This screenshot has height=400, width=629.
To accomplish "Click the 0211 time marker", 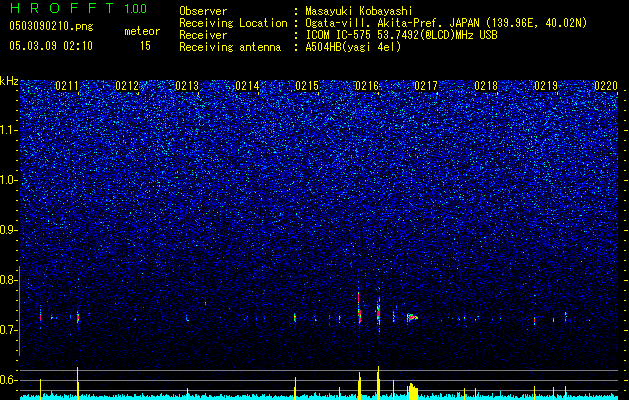I will pyautogui.click(x=67, y=86).
